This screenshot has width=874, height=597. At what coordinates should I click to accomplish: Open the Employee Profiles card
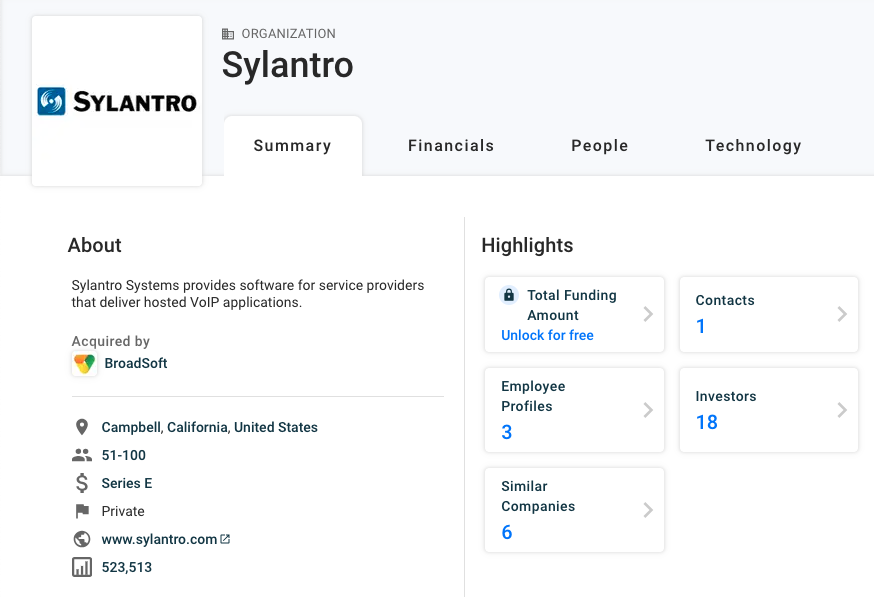(574, 410)
